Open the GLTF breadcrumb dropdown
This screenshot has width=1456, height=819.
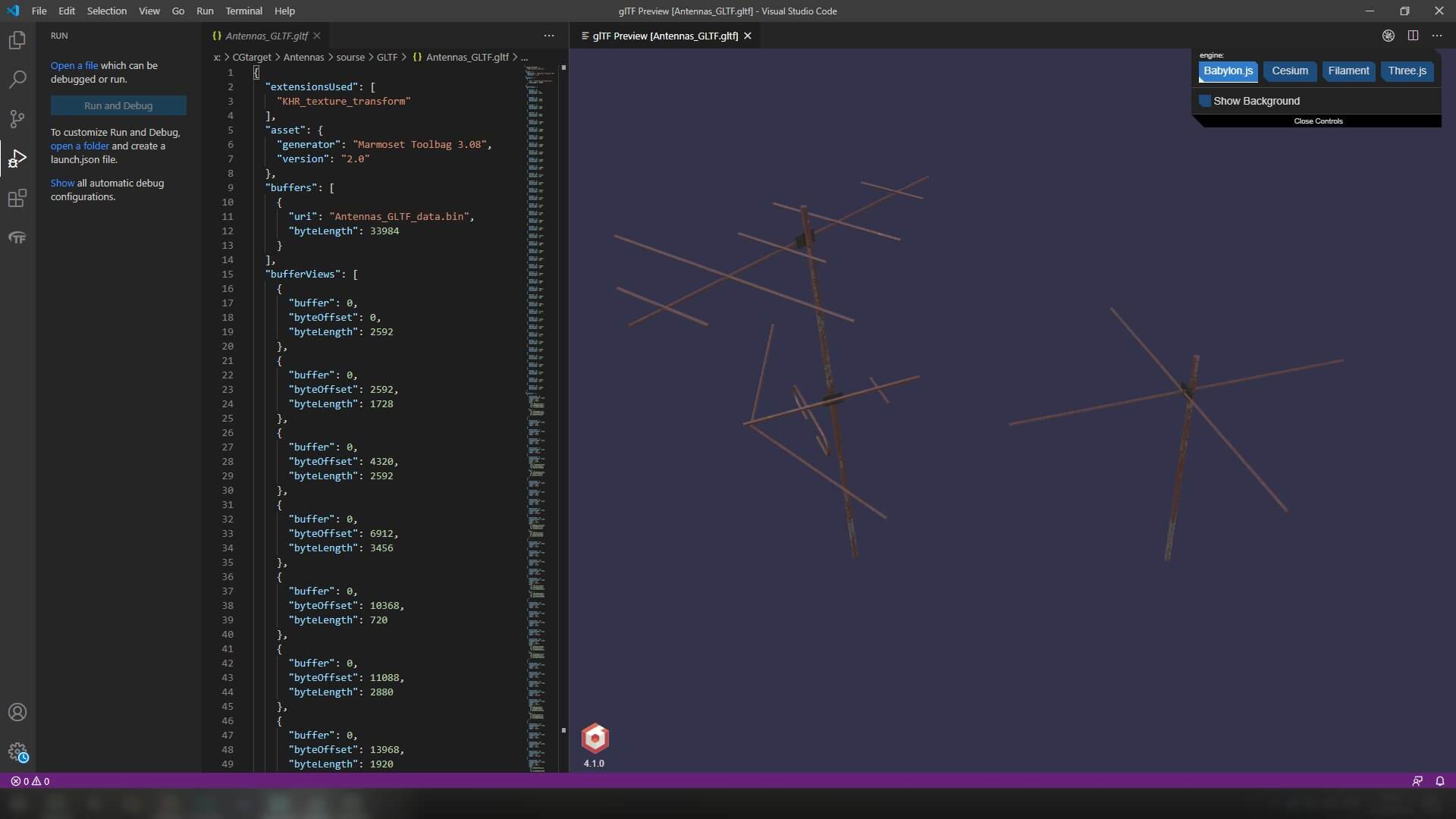tap(387, 57)
